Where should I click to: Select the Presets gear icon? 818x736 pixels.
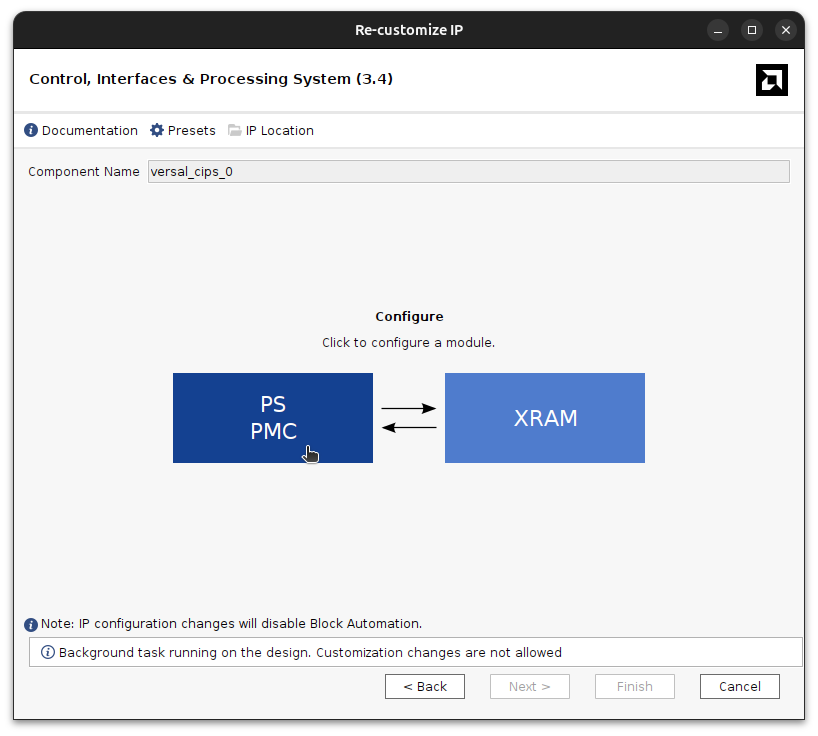click(156, 130)
